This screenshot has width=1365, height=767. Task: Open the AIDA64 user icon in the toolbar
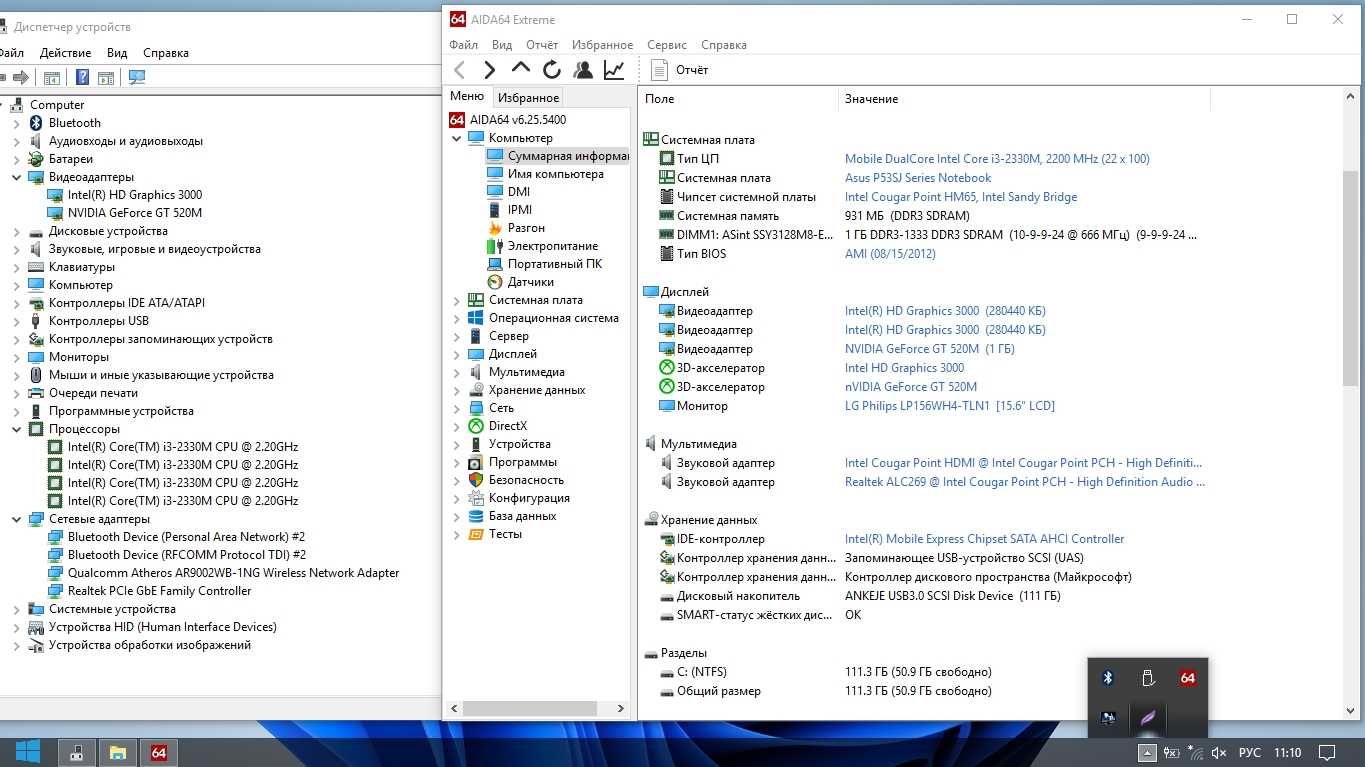pos(583,69)
